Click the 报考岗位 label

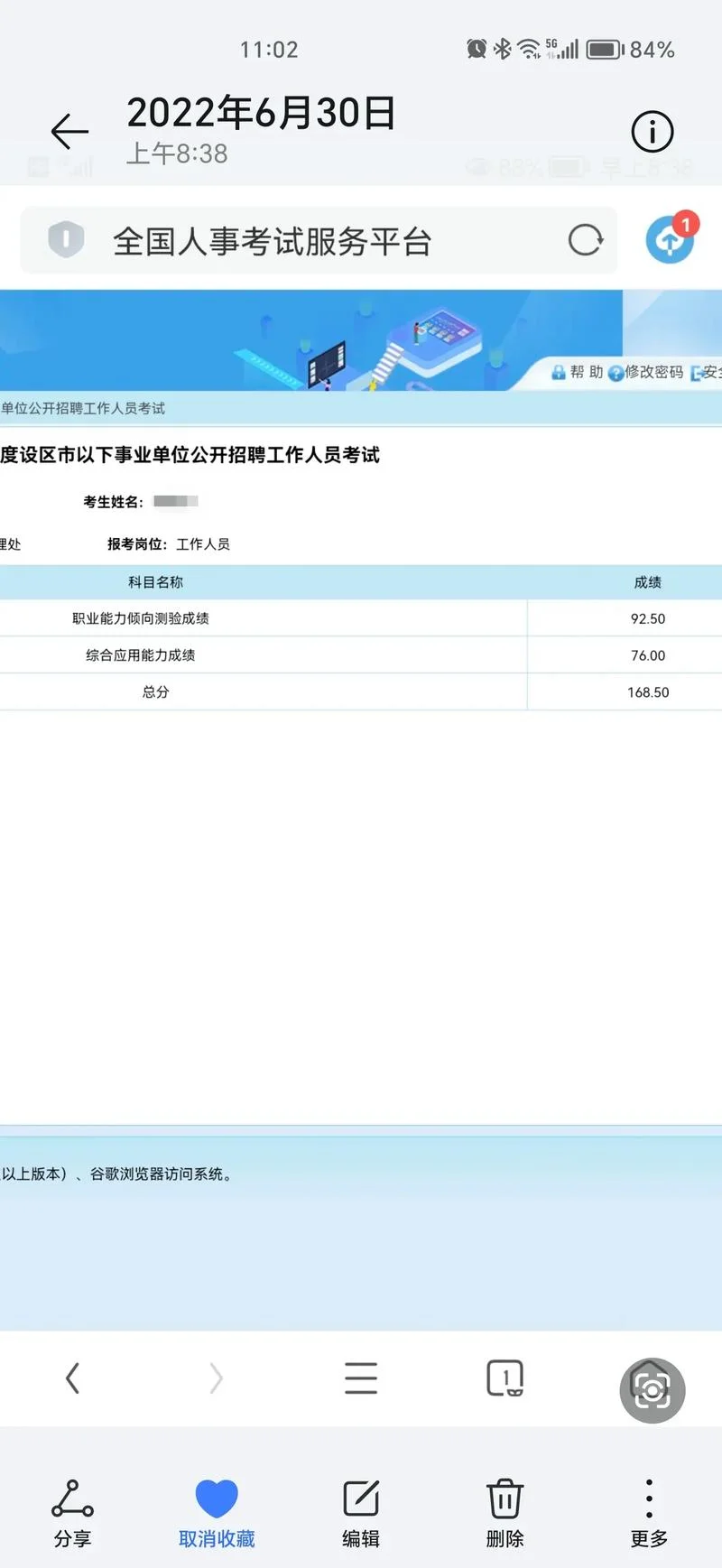pos(137,544)
